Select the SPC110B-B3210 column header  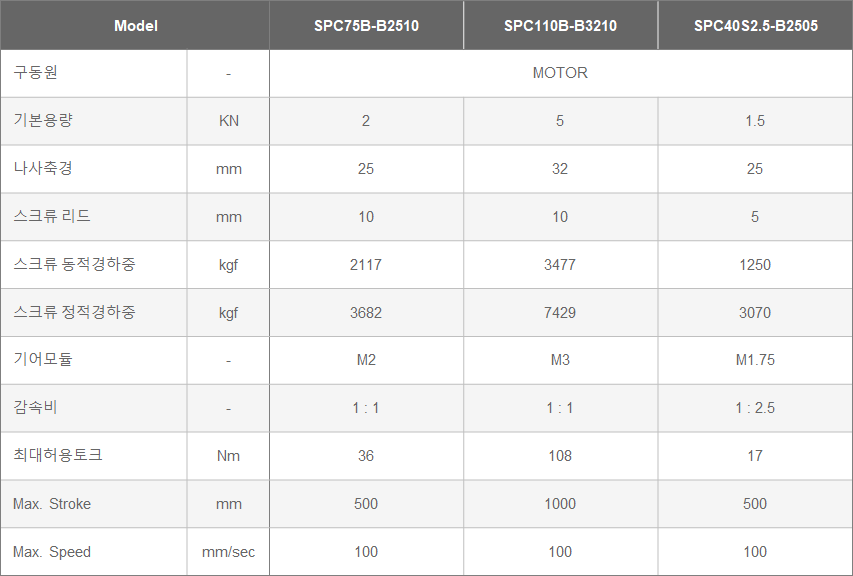560,26
